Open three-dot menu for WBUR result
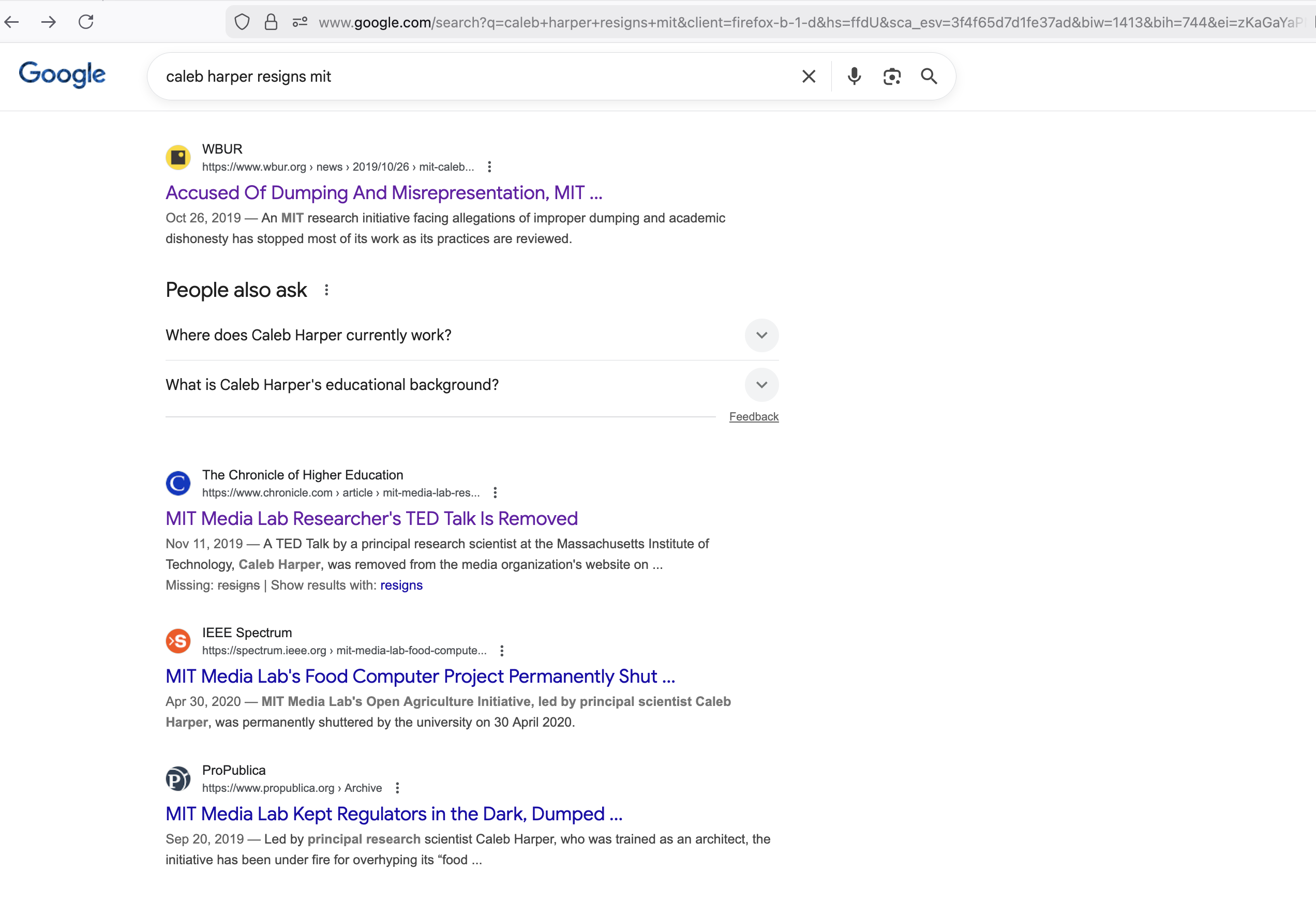Image resolution: width=1316 pixels, height=902 pixels. pos(489,167)
